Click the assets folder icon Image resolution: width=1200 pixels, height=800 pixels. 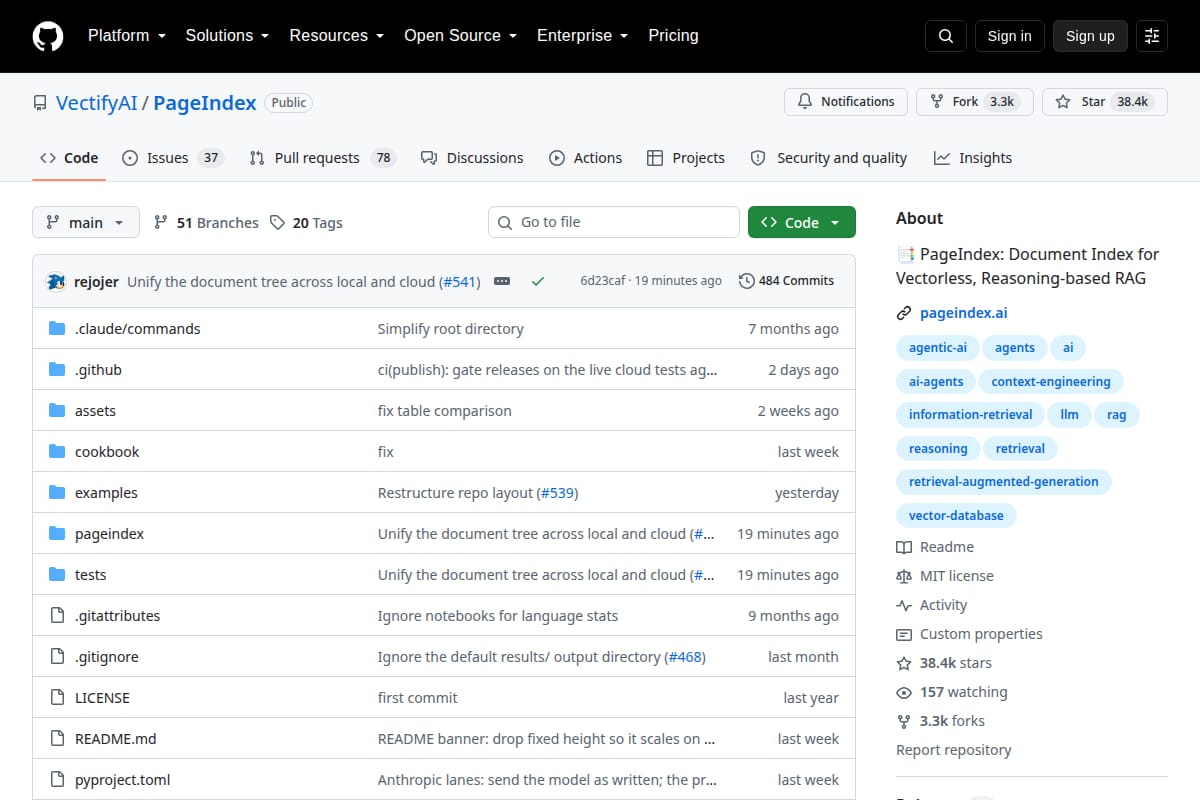pyautogui.click(x=57, y=411)
